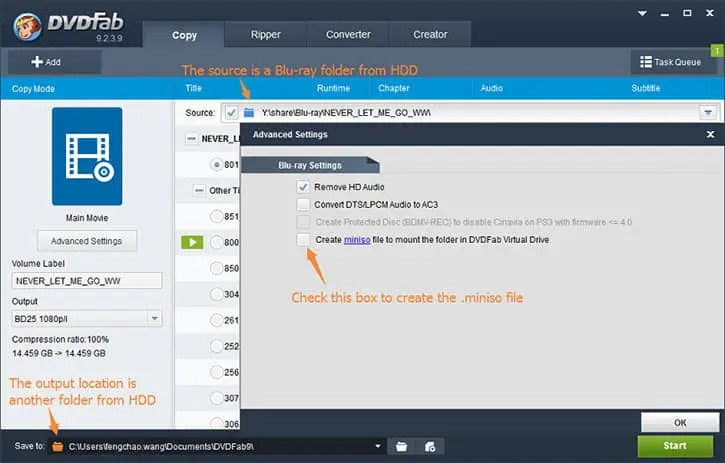Click the Volume Label text field
The image size is (725, 463).
tap(87, 281)
